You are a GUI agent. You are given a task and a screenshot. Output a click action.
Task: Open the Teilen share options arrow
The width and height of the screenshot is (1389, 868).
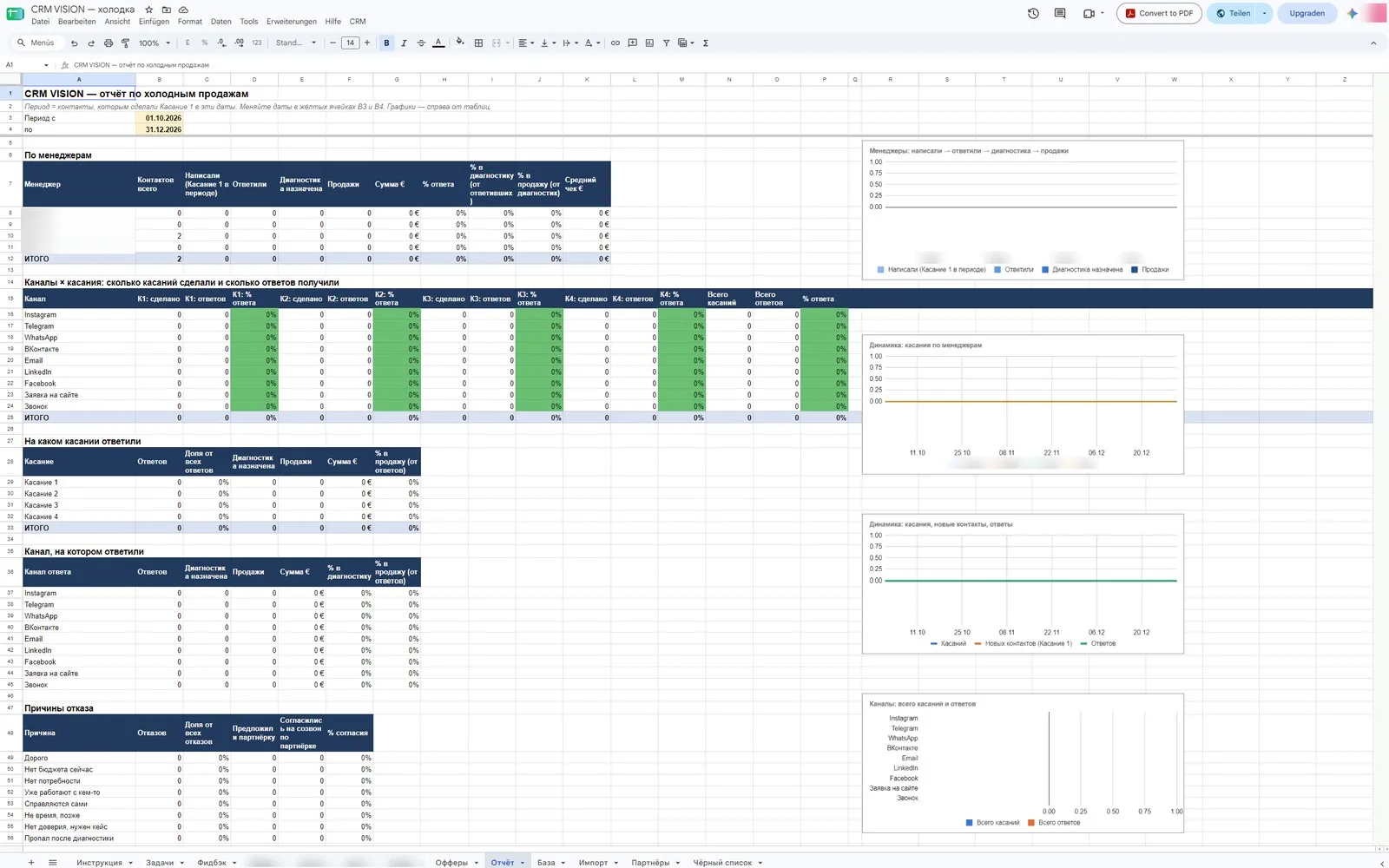[x=1265, y=13]
